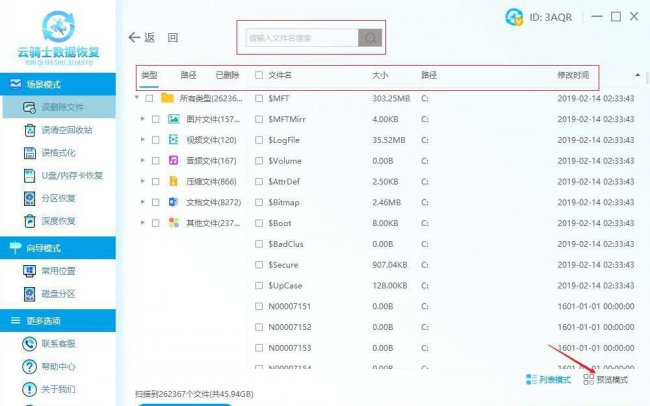Switch to 列表模式 list view

548,379
